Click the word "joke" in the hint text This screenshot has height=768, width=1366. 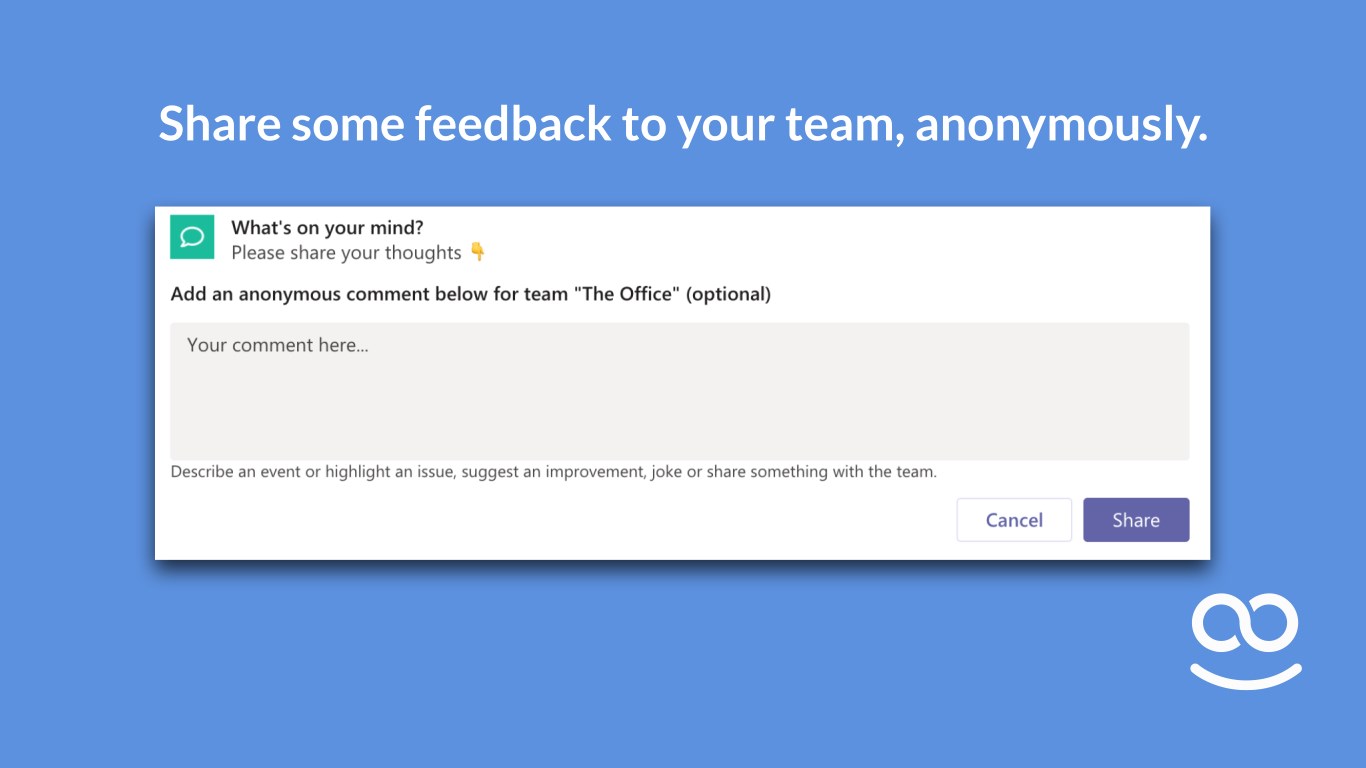[666, 472]
